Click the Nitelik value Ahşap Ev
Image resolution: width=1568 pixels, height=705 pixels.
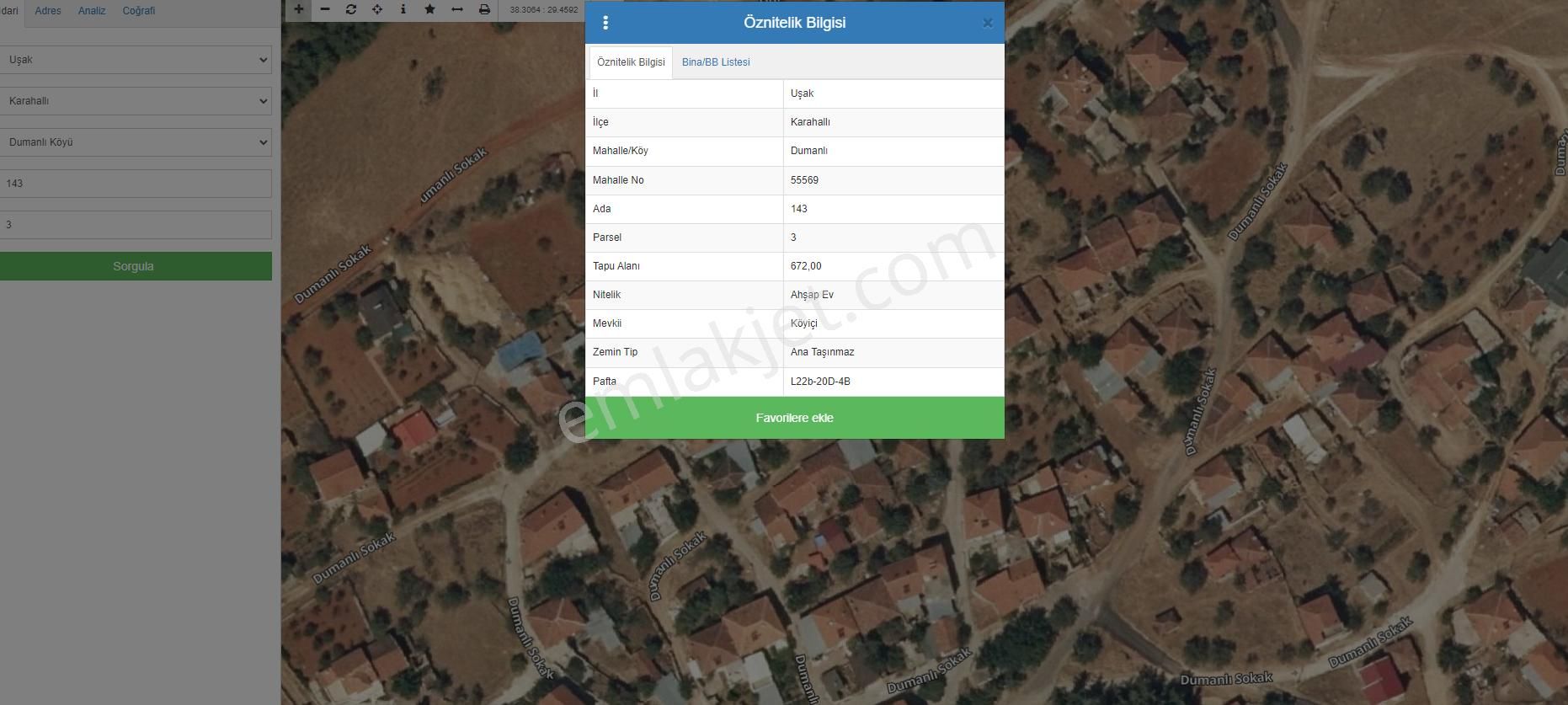coord(812,295)
